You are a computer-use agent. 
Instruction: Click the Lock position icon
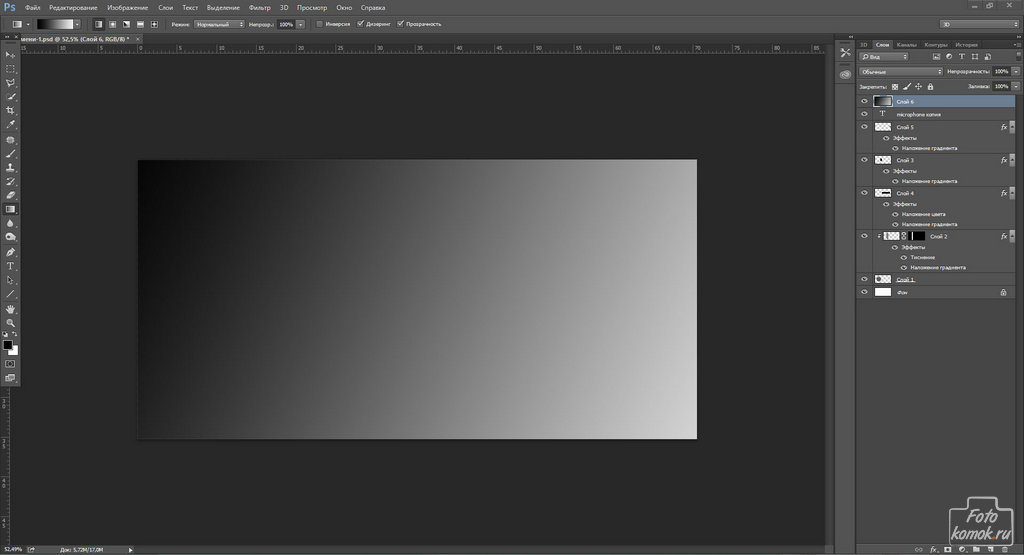[x=919, y=87]
